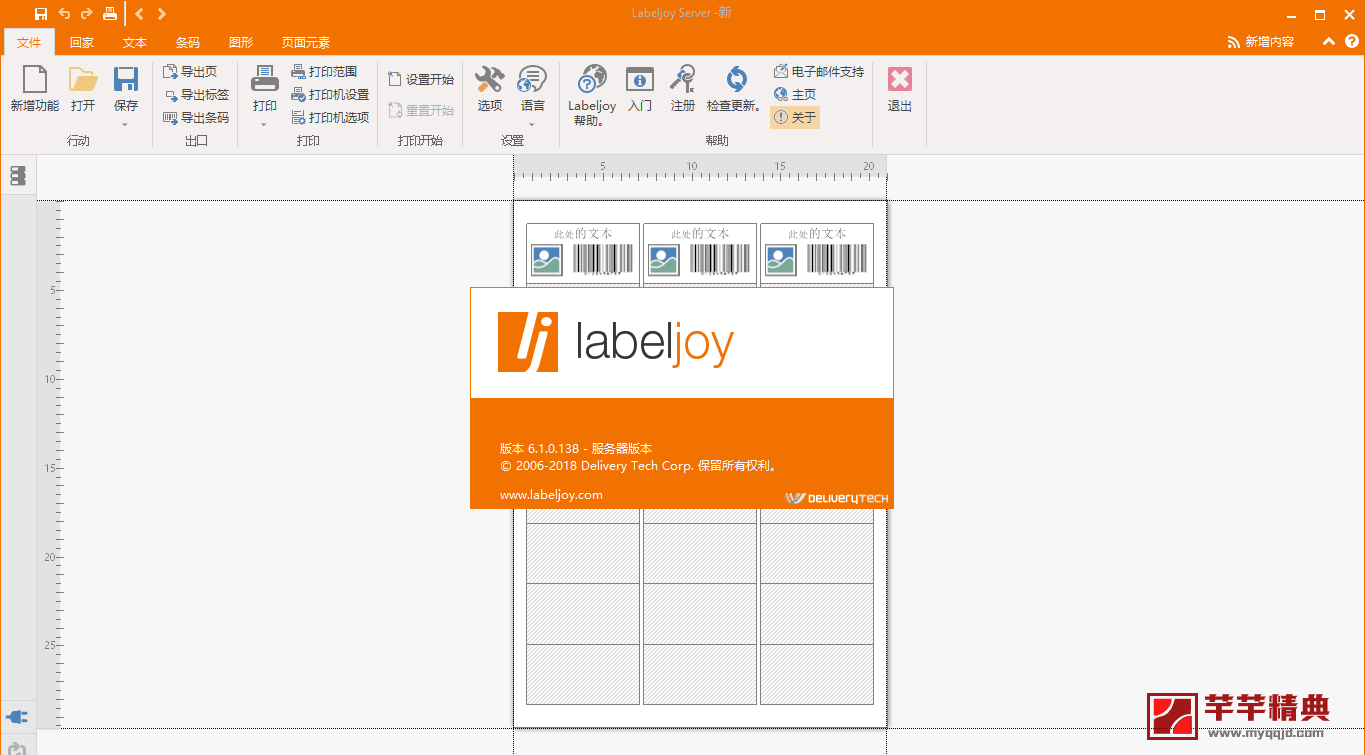This screenshot has width=1365, height=755.
Task: Minimize the Labeljoy Server window
Action: 1291,14
